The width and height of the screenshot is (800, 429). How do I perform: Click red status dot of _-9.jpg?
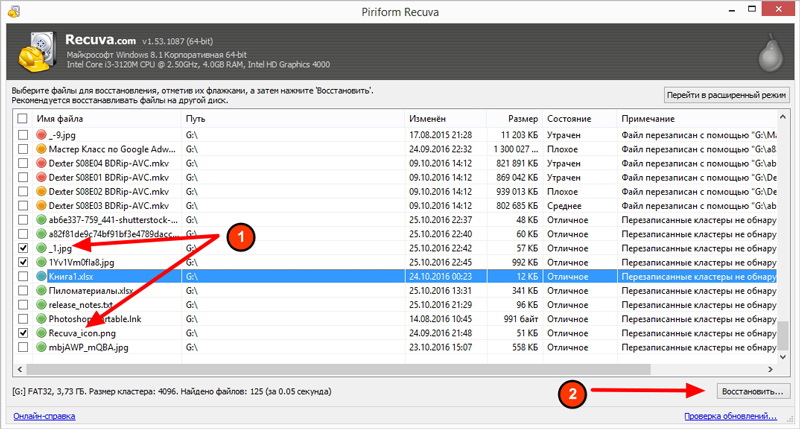(x=41, y=135)
